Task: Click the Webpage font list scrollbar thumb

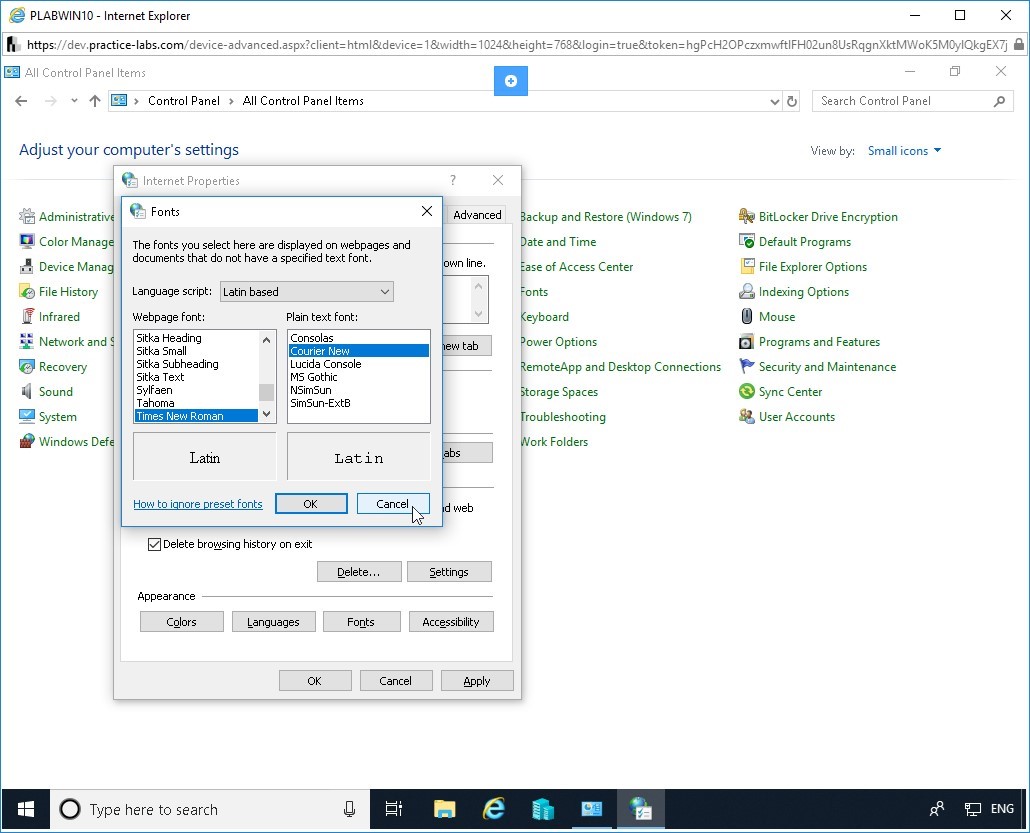Action: [x=266, y=392]
